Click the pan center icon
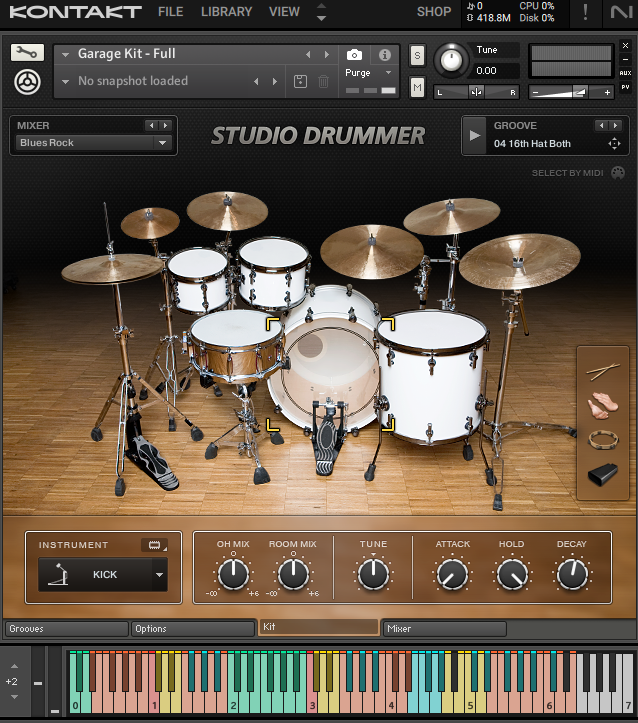This screenshot has height=723, width=638. coord(476,92)
